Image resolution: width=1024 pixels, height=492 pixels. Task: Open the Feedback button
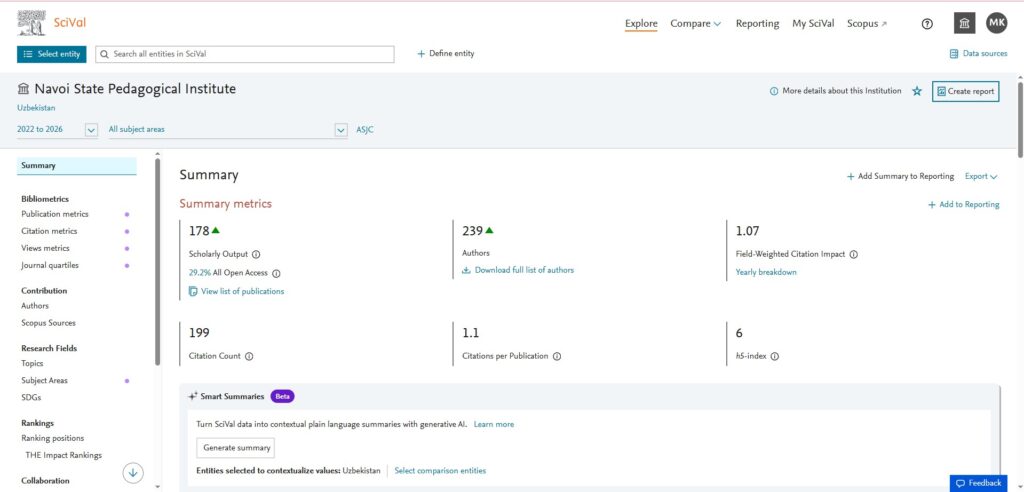click(978, 483)
